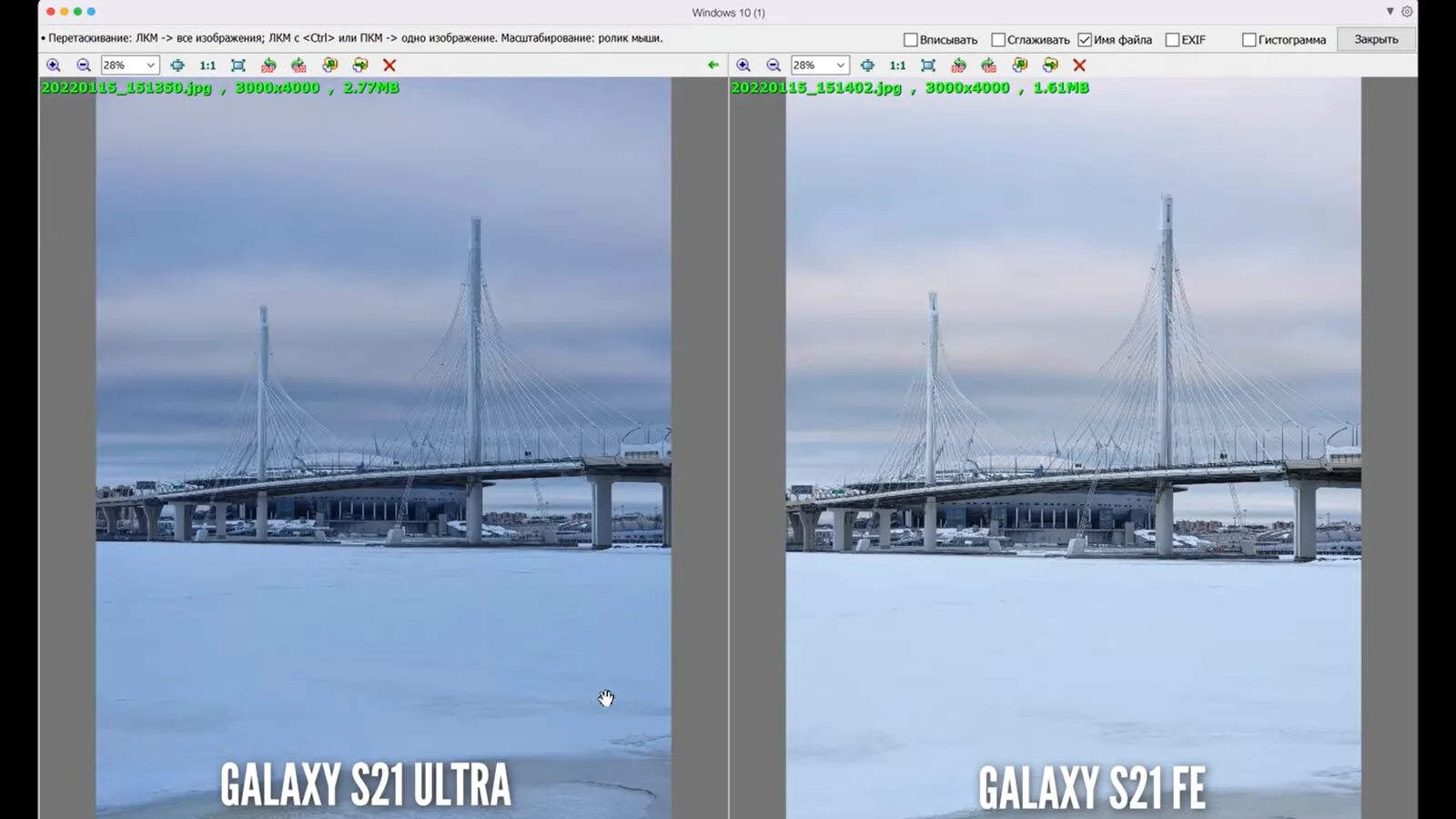Click the right Galaxy S21 FE photo
This screenshot has height=819, width=1456.
1073,448
